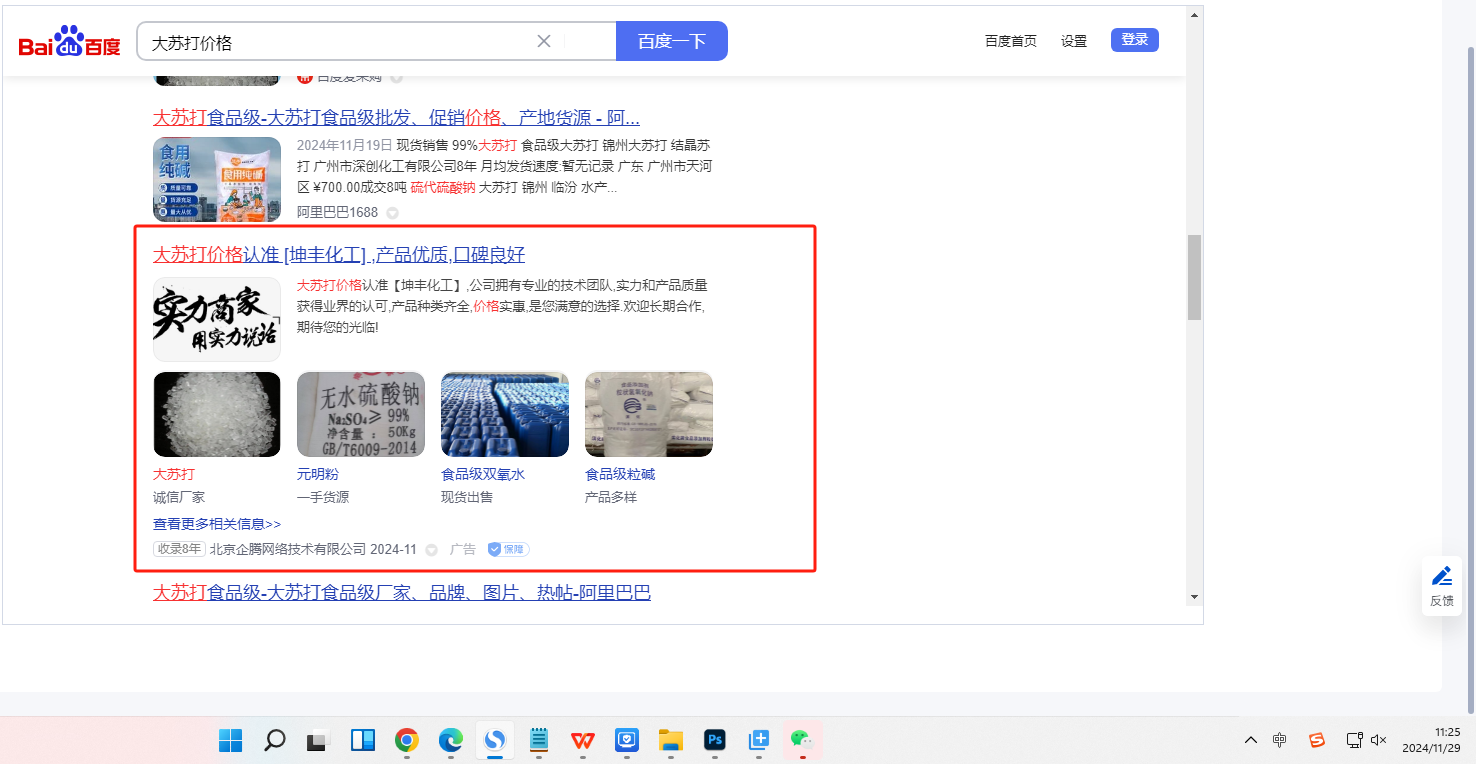The height and width of the screenshot is (764, 1476).
Task: Click the 北京企腾网络技术有限公司 source link
Action: (x=288, y=549)
